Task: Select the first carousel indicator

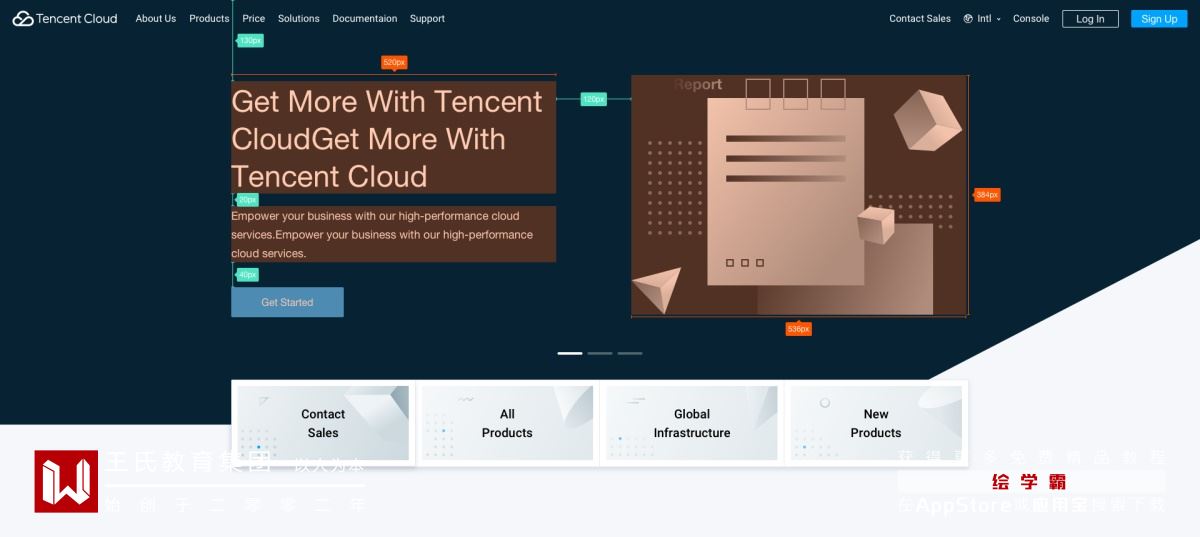Action: 570,353
